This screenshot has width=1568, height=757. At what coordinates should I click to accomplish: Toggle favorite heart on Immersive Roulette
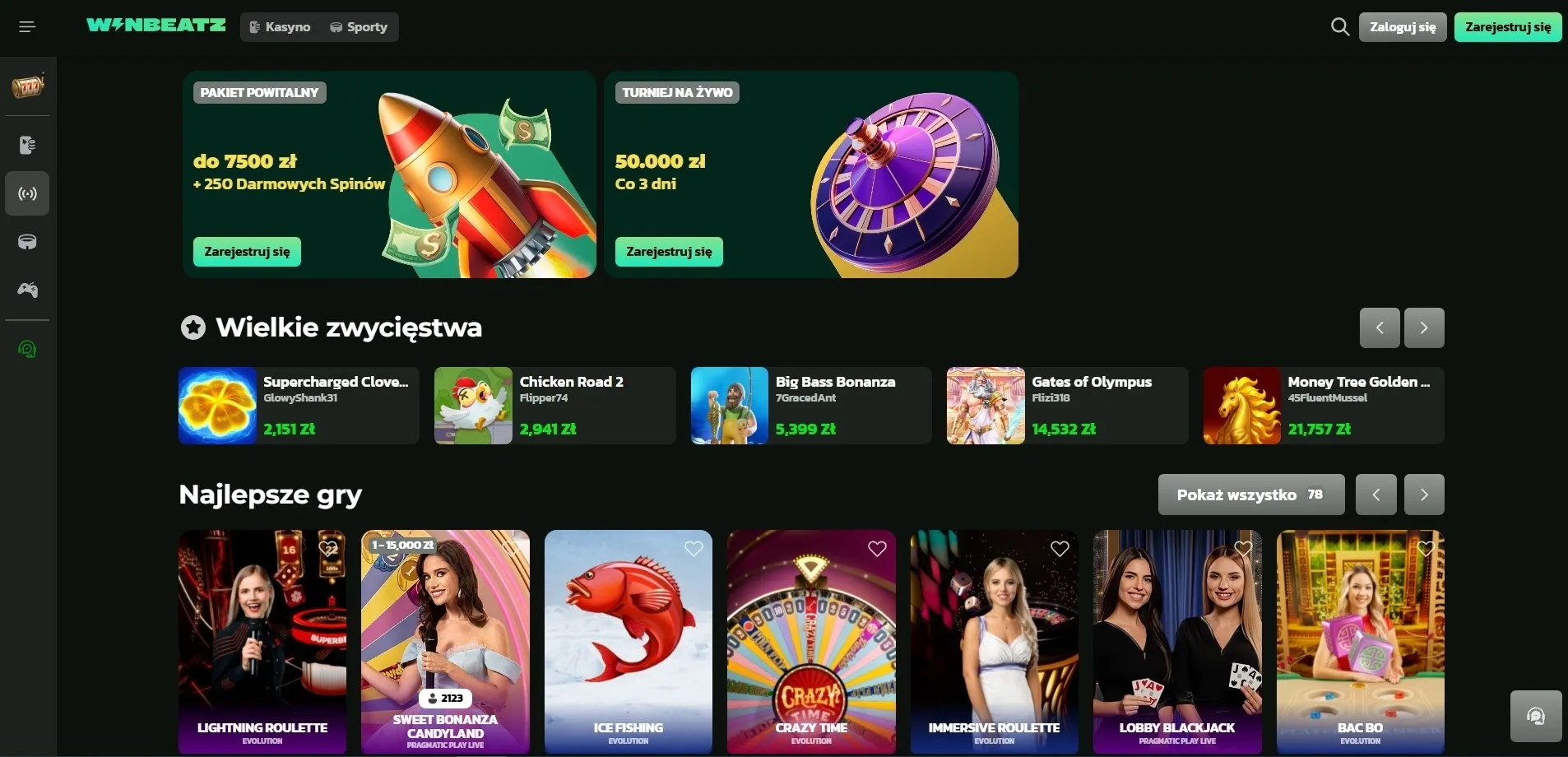1060,549
